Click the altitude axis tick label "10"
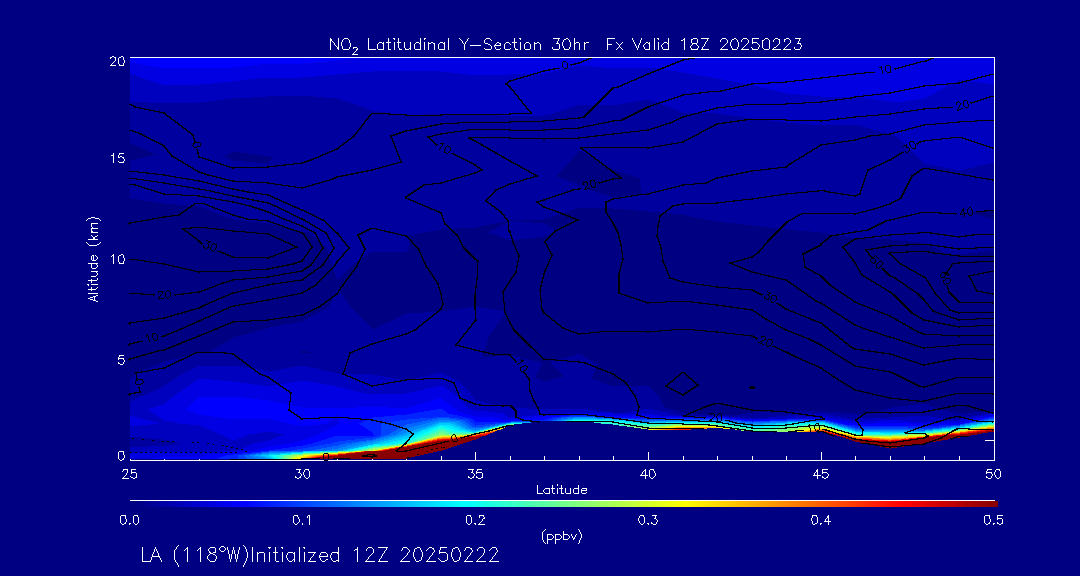1080x576 pixels. click(x=117, y=259)
